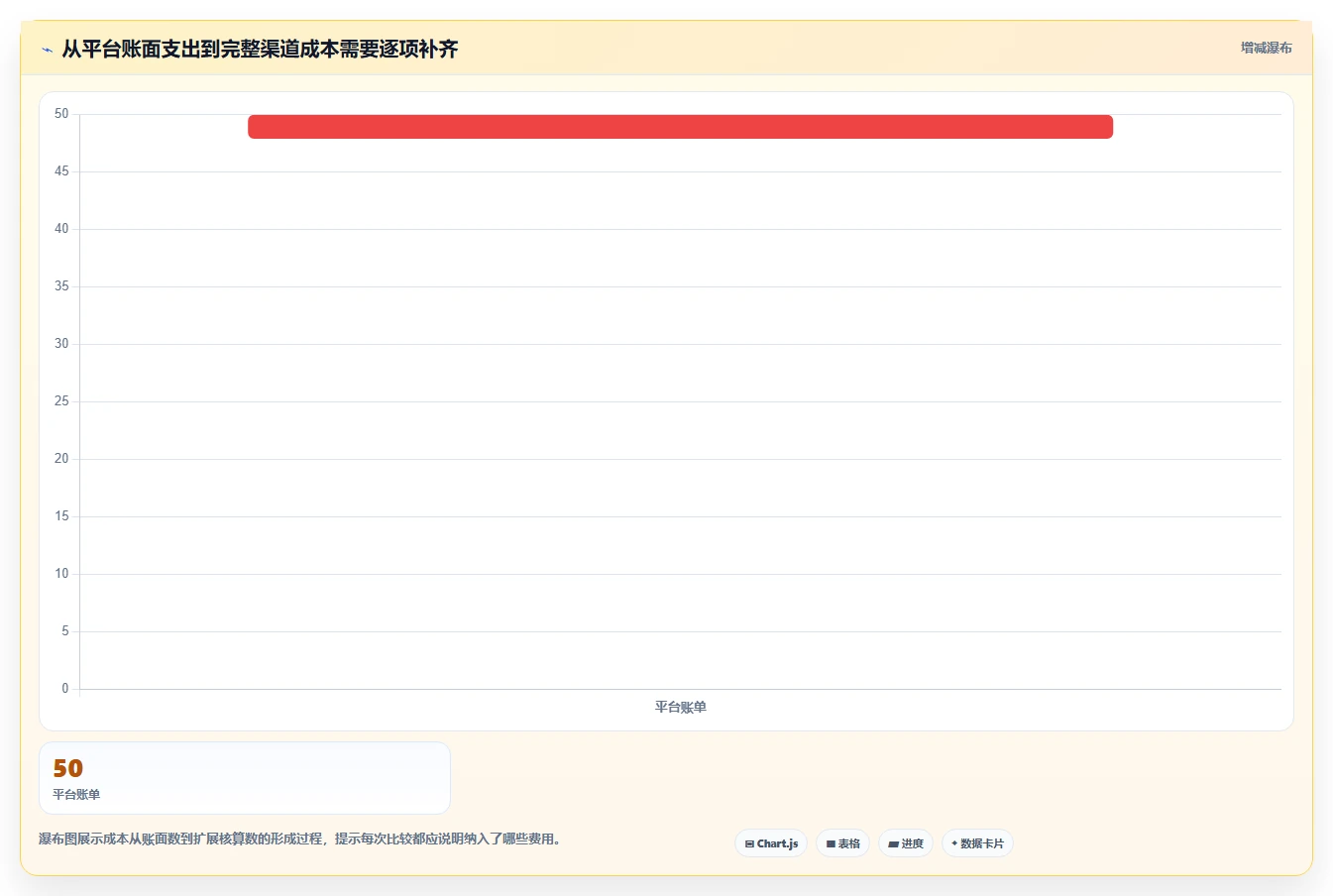Image resolution: width=1333 pixels, height=896 pixels.
Task: Click the y-axis value 10
Action: point(61,574)
